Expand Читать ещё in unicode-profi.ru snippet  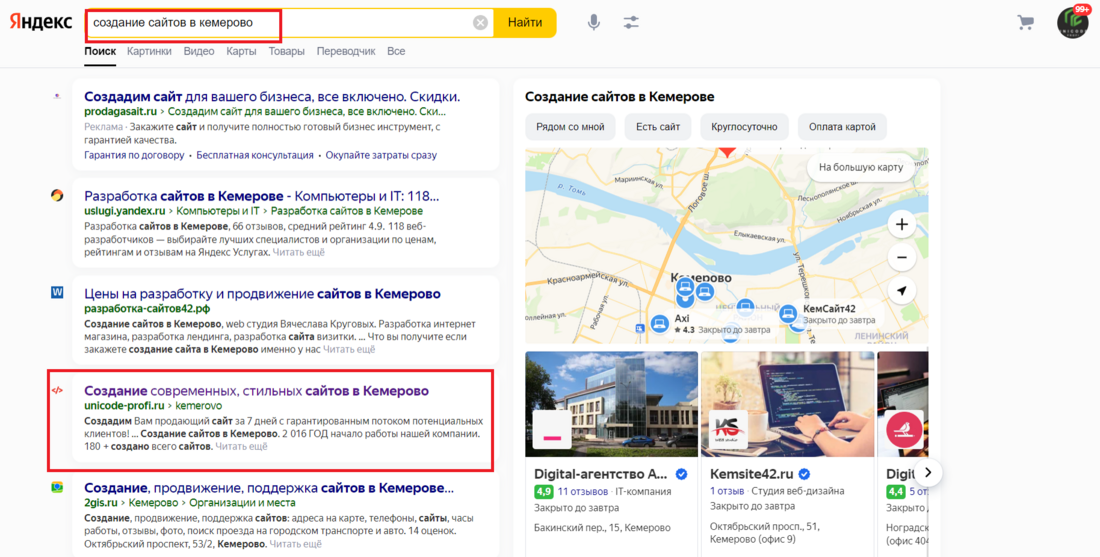coord(241,446)
